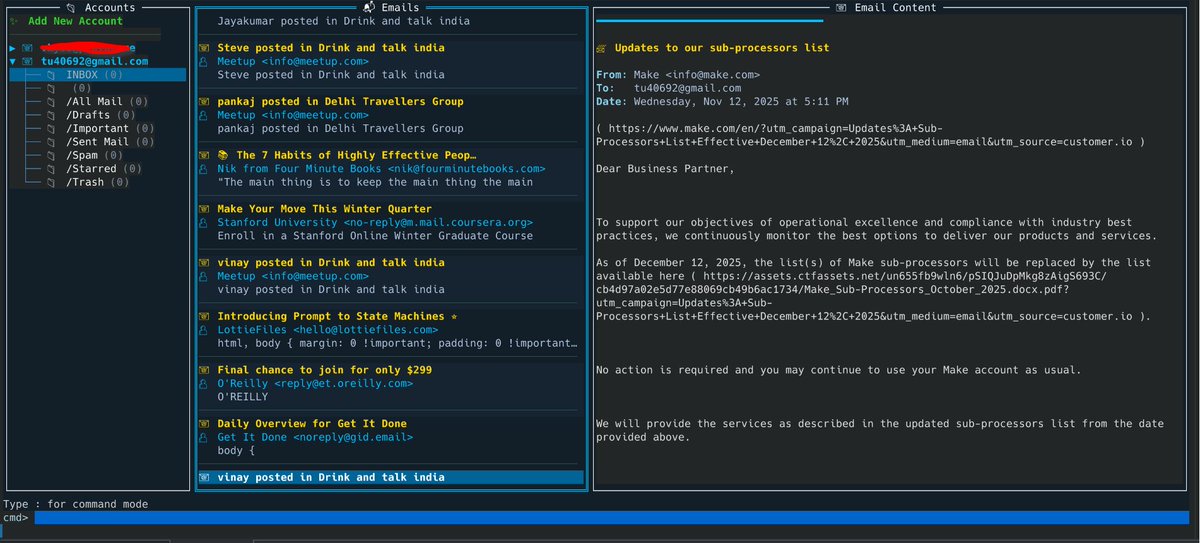Click the person icon beside O'Reilly
The height and width of the screenshot is (543, 1200).
(204, 383)
